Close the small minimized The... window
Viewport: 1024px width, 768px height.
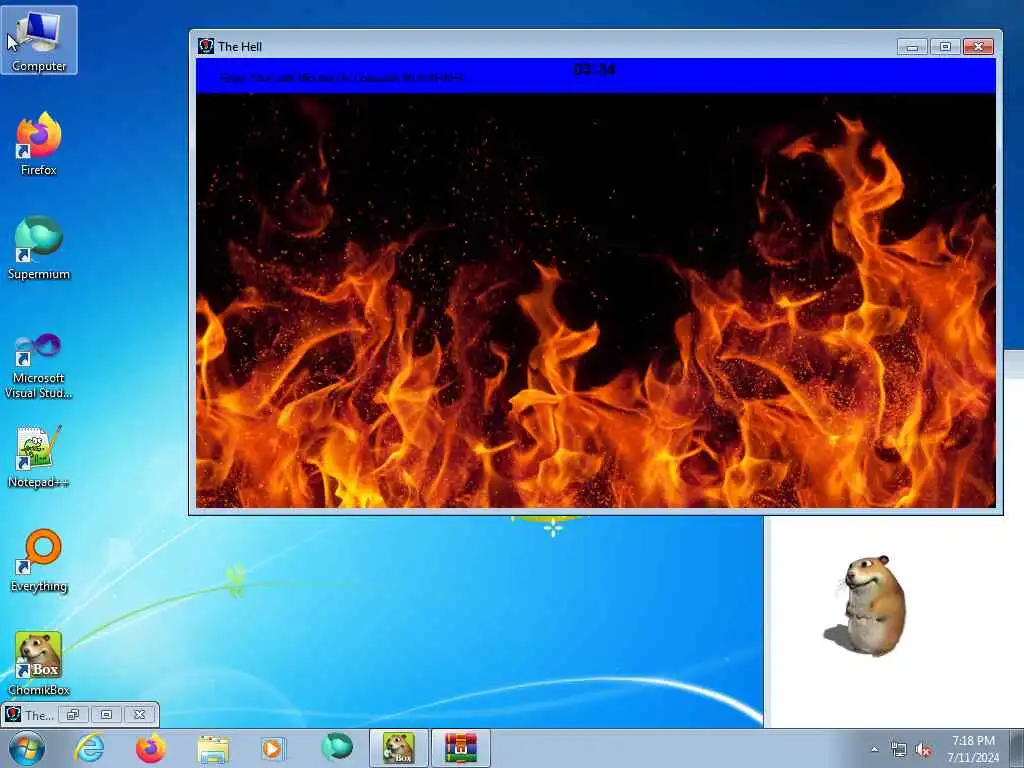click(140, 714)
